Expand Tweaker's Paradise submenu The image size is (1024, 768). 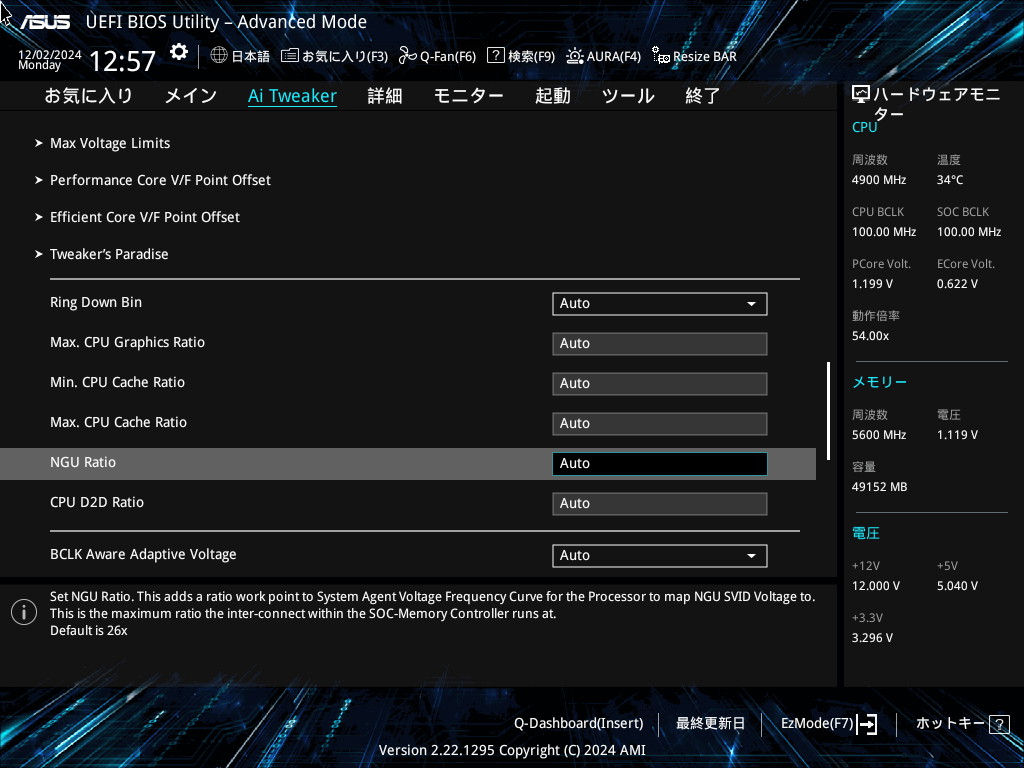(109, 254)
